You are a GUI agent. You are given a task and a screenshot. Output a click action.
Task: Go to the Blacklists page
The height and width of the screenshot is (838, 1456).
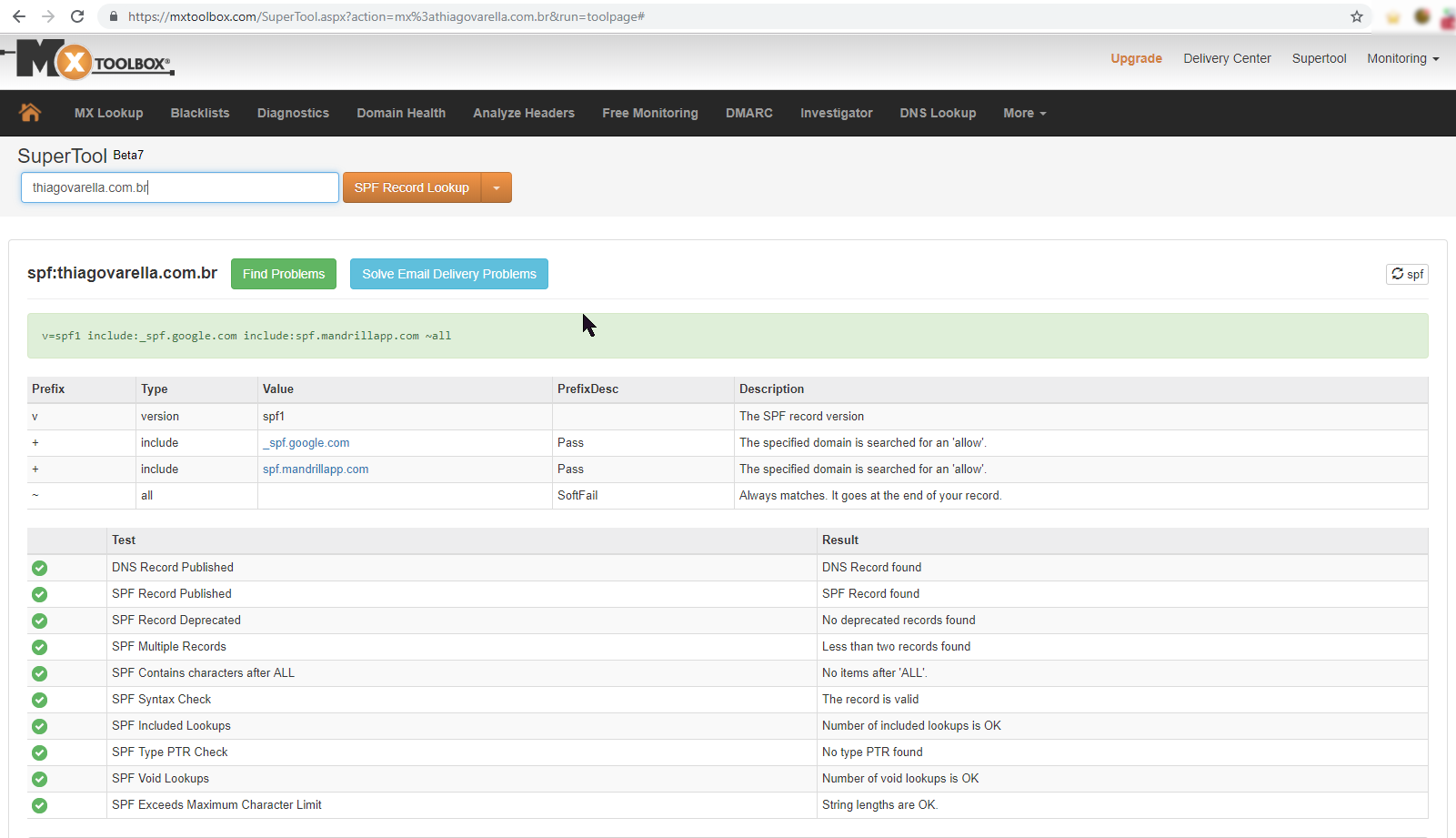click(x=200, y=113)
